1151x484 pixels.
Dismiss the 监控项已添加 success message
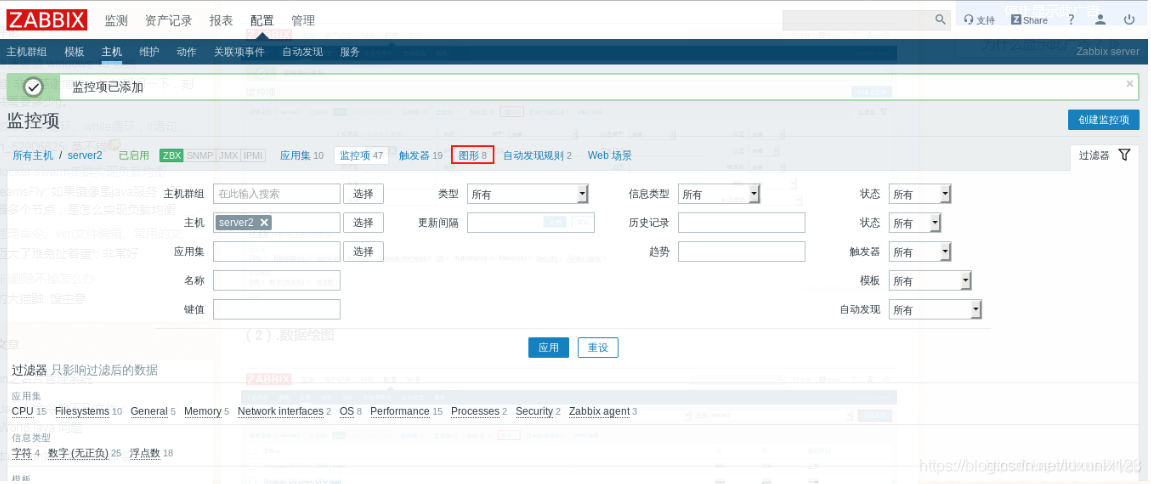click(x=1130, y=84)
